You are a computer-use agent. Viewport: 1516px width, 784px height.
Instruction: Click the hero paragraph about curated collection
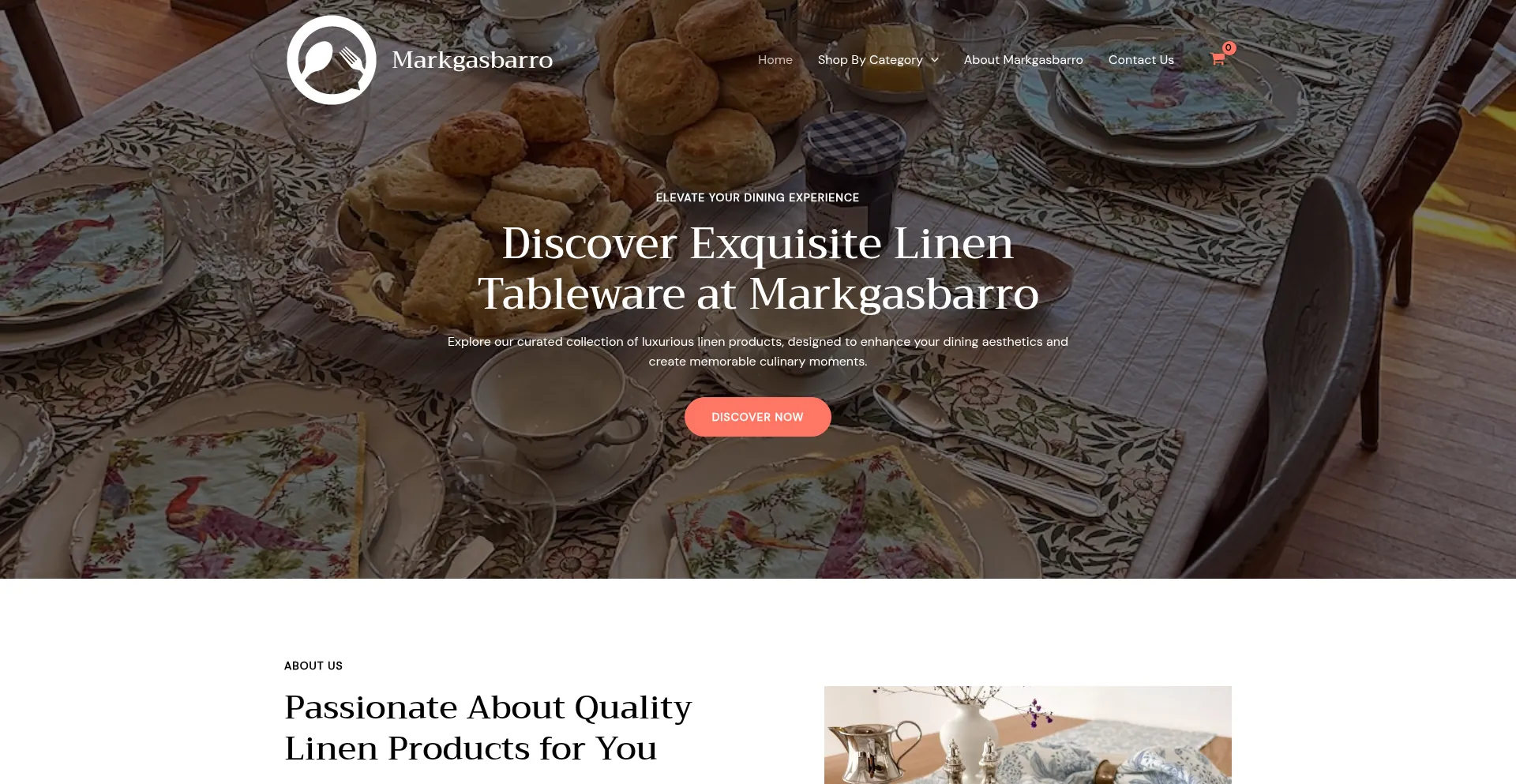tap(758, 351)
